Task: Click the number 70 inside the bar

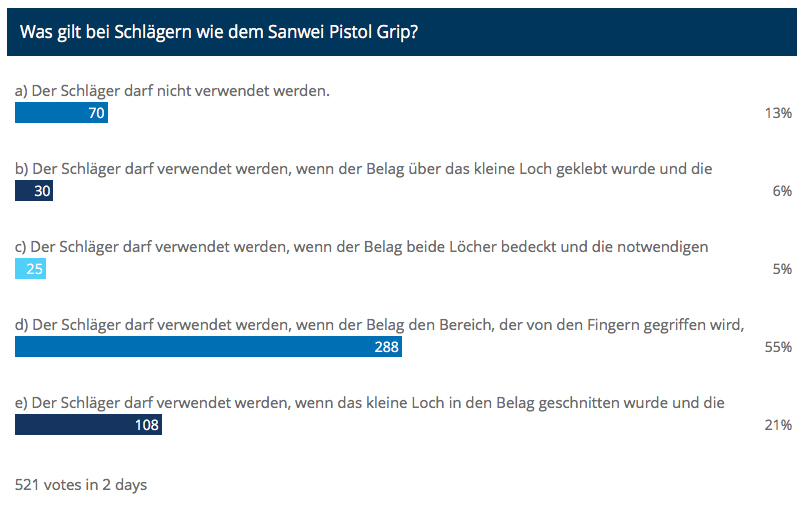Action: click(96, 113)
